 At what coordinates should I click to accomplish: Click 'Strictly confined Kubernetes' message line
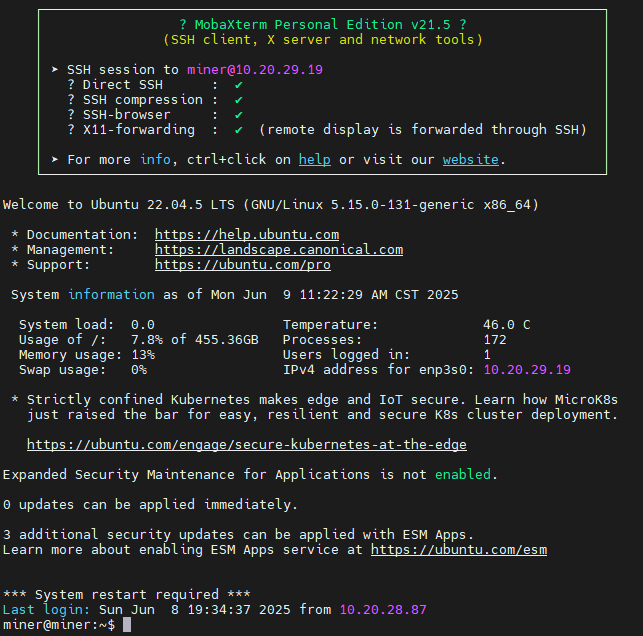click(322, 400)
